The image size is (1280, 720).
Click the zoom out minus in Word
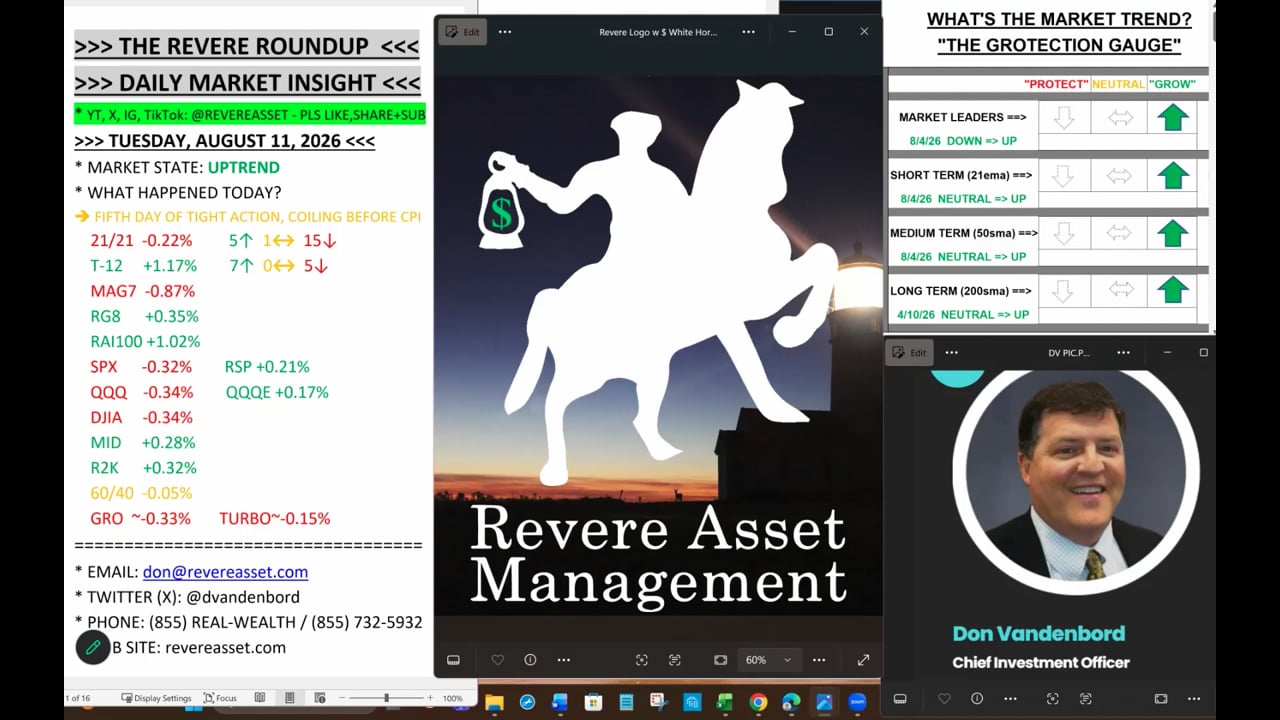coord(342,698)
